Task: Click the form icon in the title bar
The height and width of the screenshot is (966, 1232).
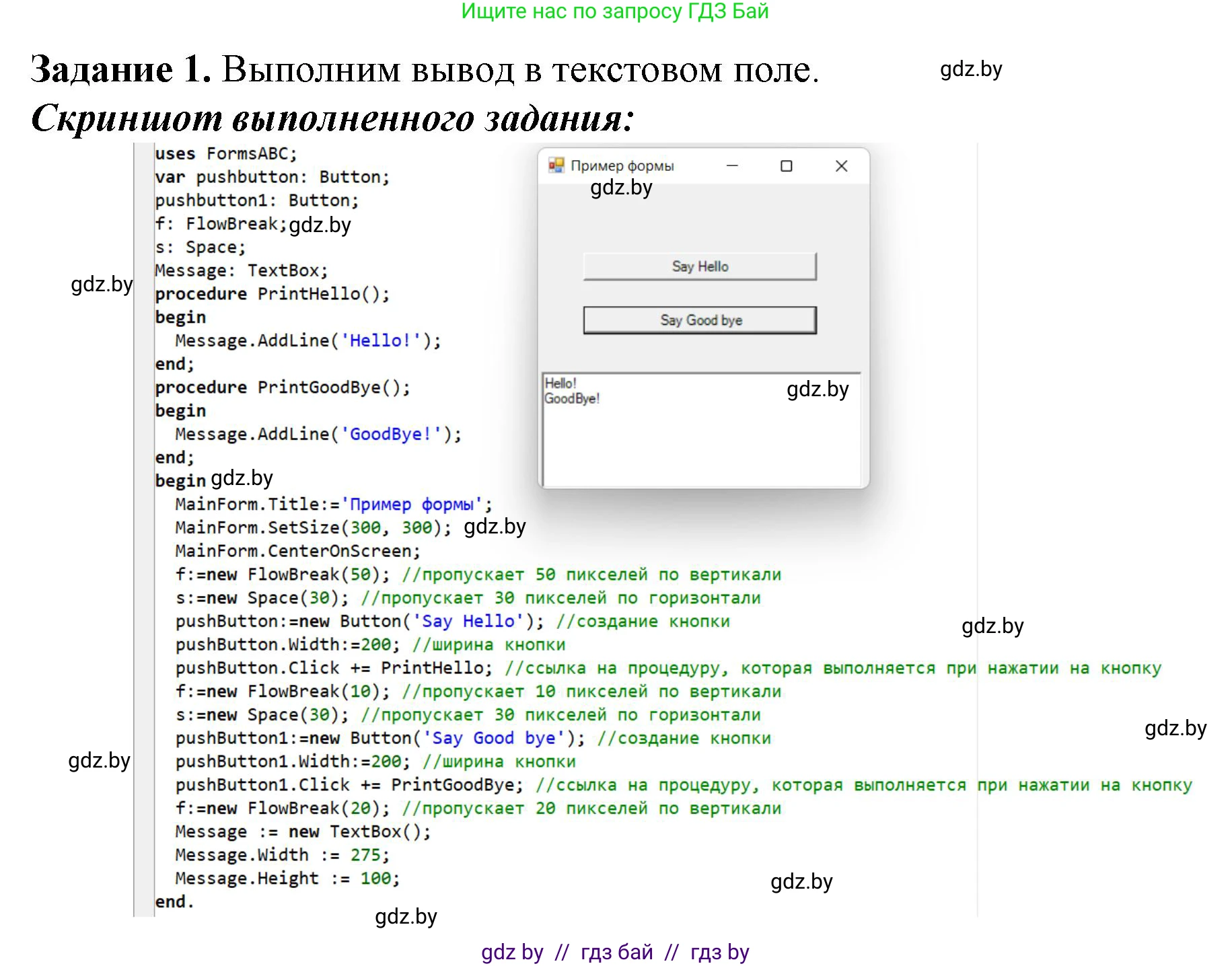Action: [556, 165]
